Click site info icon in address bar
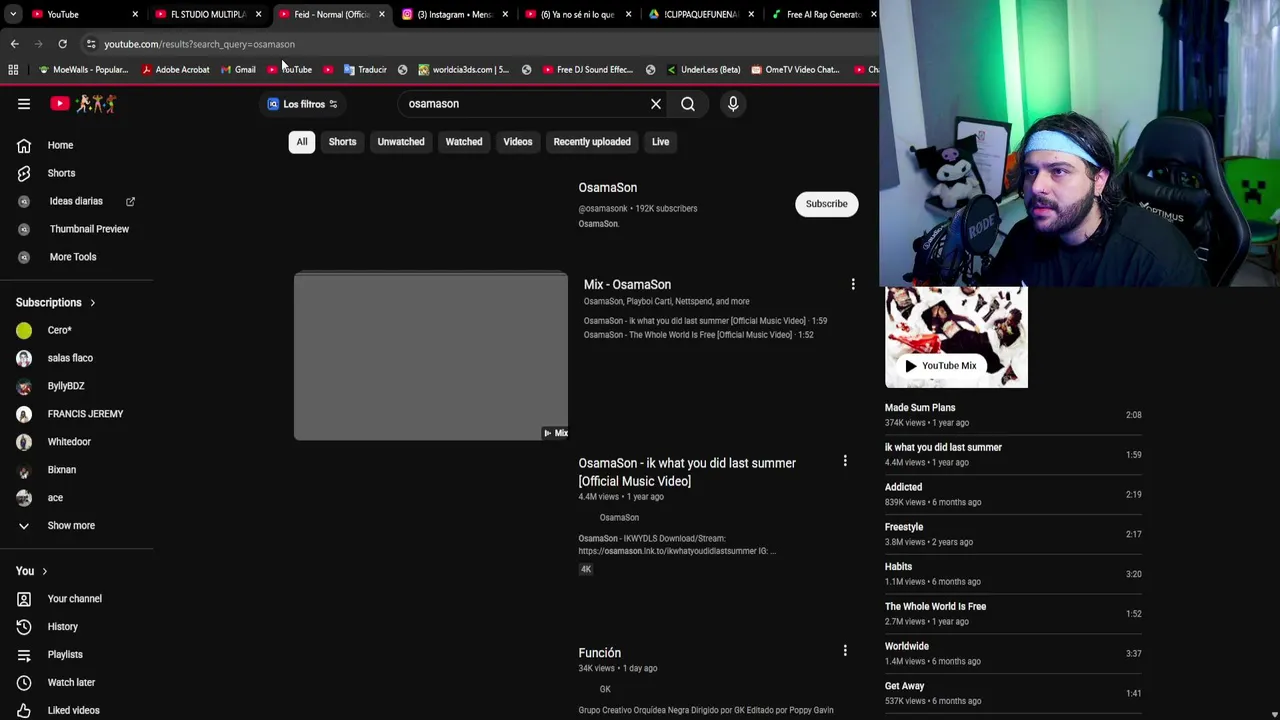Image resolution: width=1280 pixels, height=720 pixels. pos(91,44)
